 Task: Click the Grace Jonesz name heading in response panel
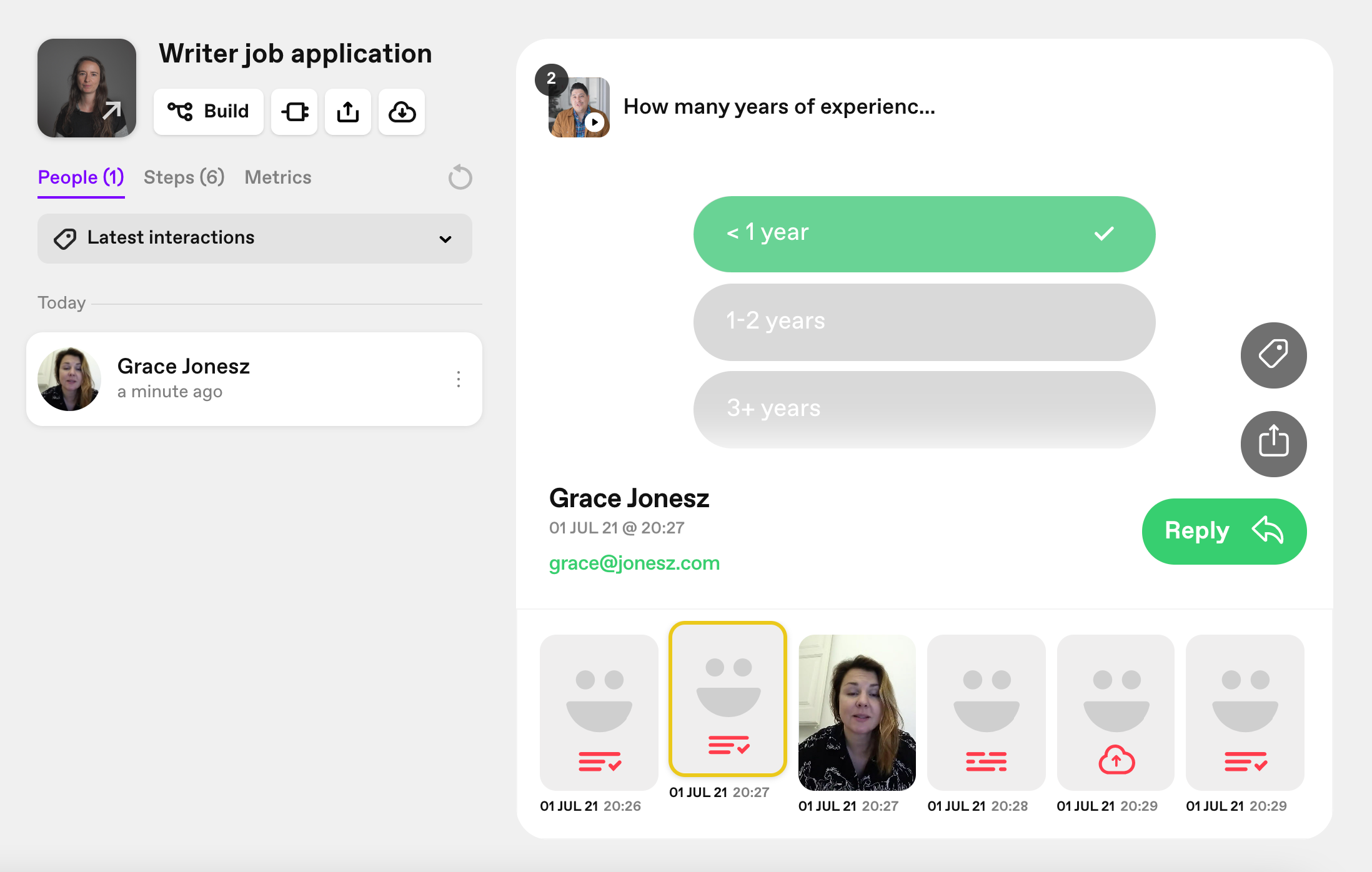pos(629,498)
